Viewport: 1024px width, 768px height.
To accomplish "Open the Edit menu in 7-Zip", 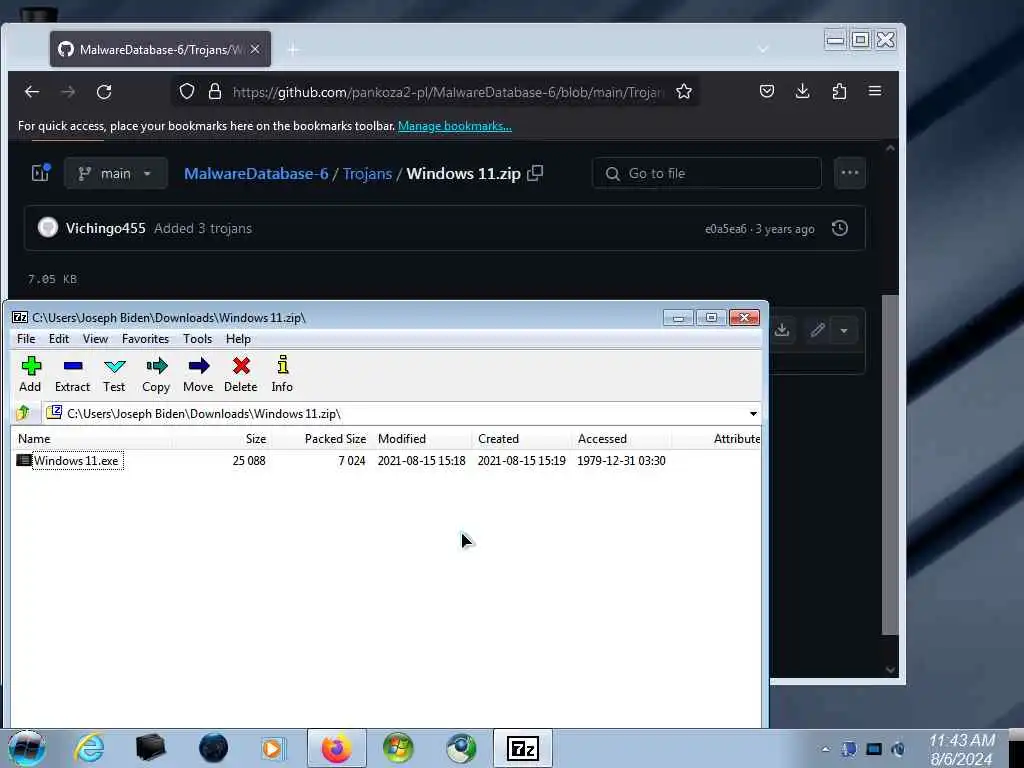I will pos(59,338).
